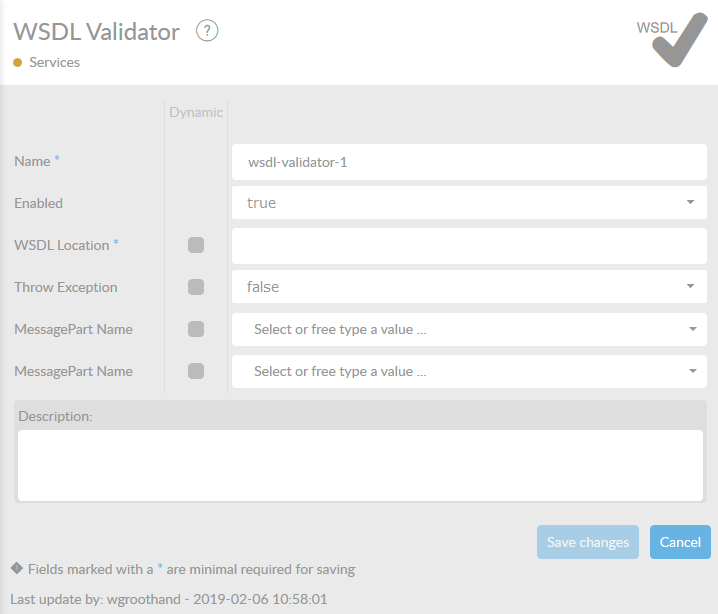718x614 pixels.
Task: Open the first MessagePart Name combo box
Action: coord(469,329)
